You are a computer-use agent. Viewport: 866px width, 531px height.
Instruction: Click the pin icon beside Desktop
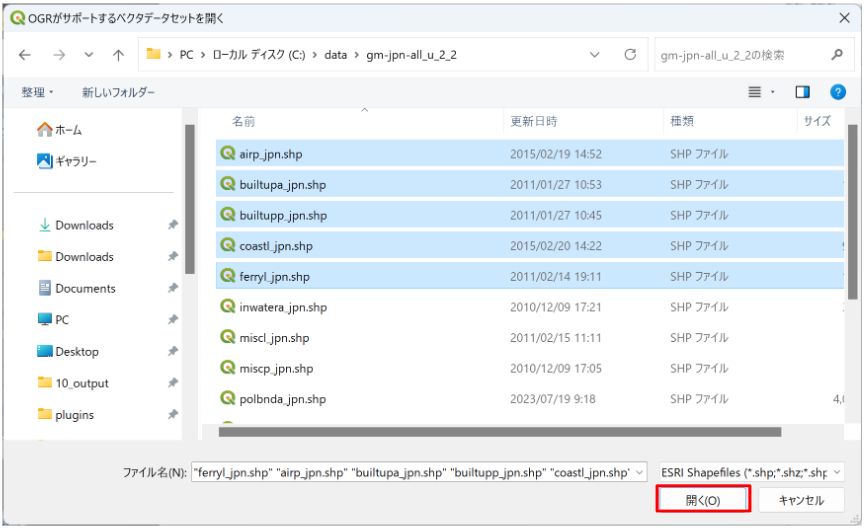click(173, 351)
